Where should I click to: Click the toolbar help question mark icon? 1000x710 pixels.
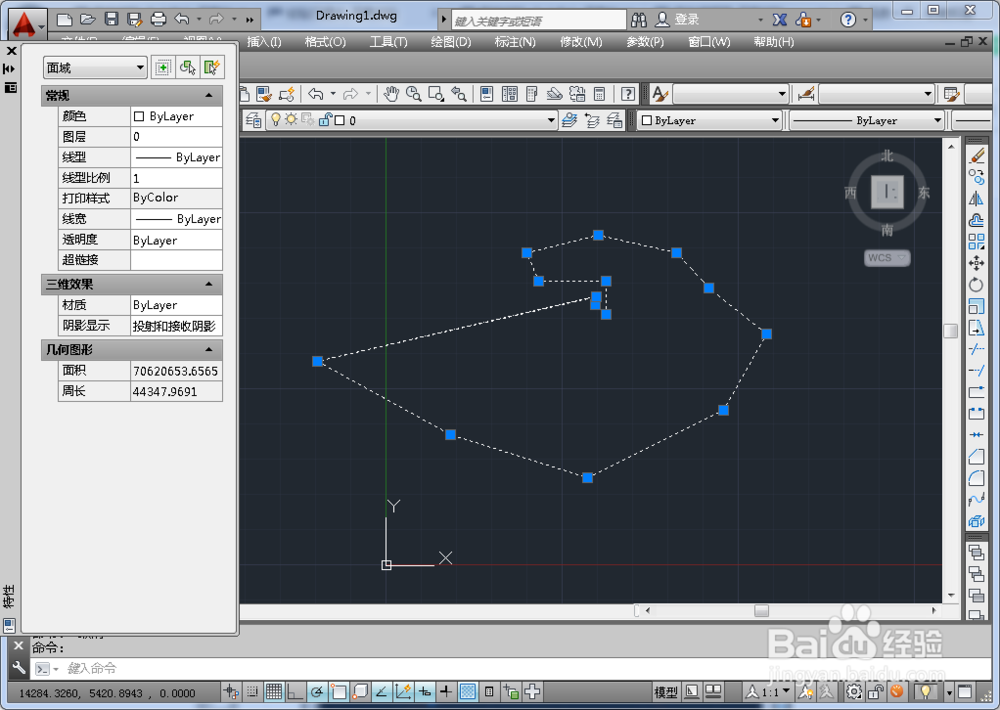click(628, 94)
